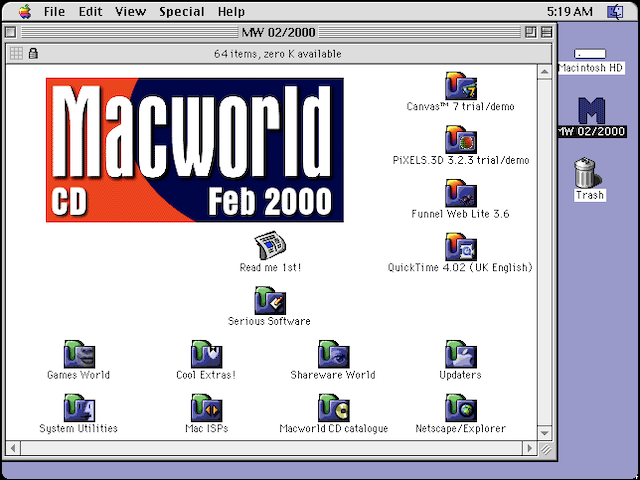Click the Trash icon on the desktop

coord(588,173)
